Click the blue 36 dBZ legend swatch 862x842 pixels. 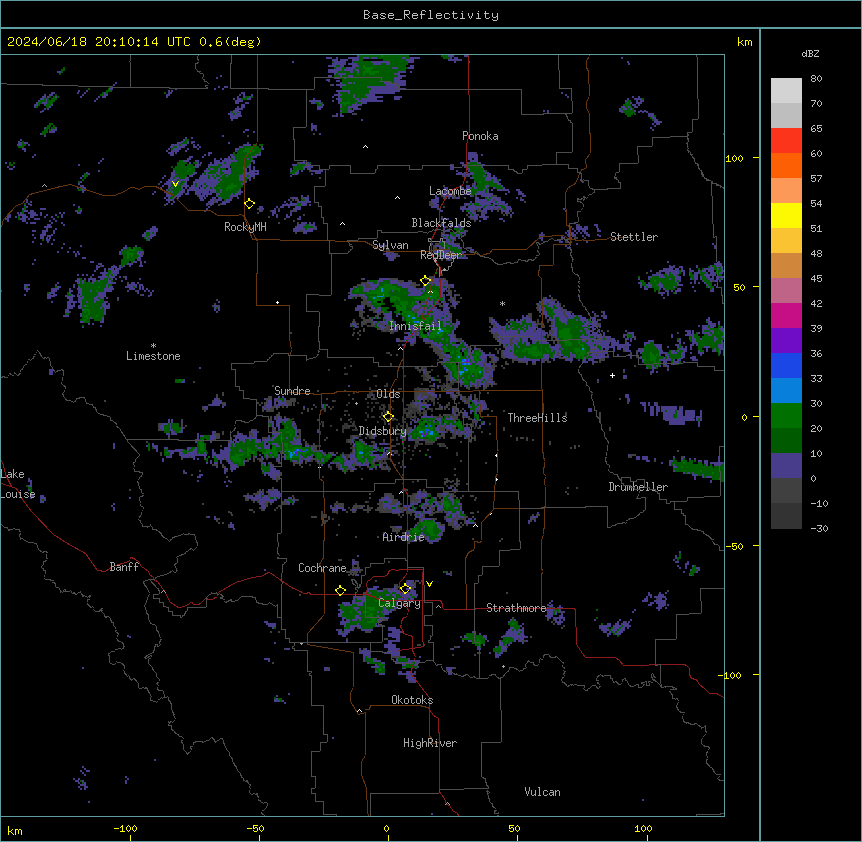click(786, 365)
